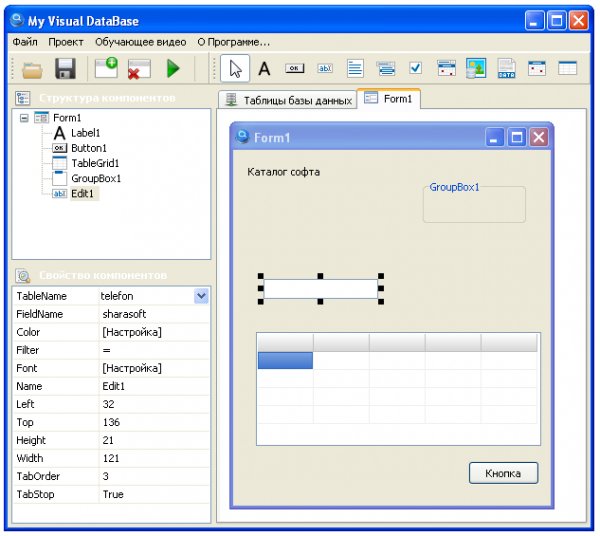Open the Проект menu
The image size is (600, 536).
coord(66,42)
